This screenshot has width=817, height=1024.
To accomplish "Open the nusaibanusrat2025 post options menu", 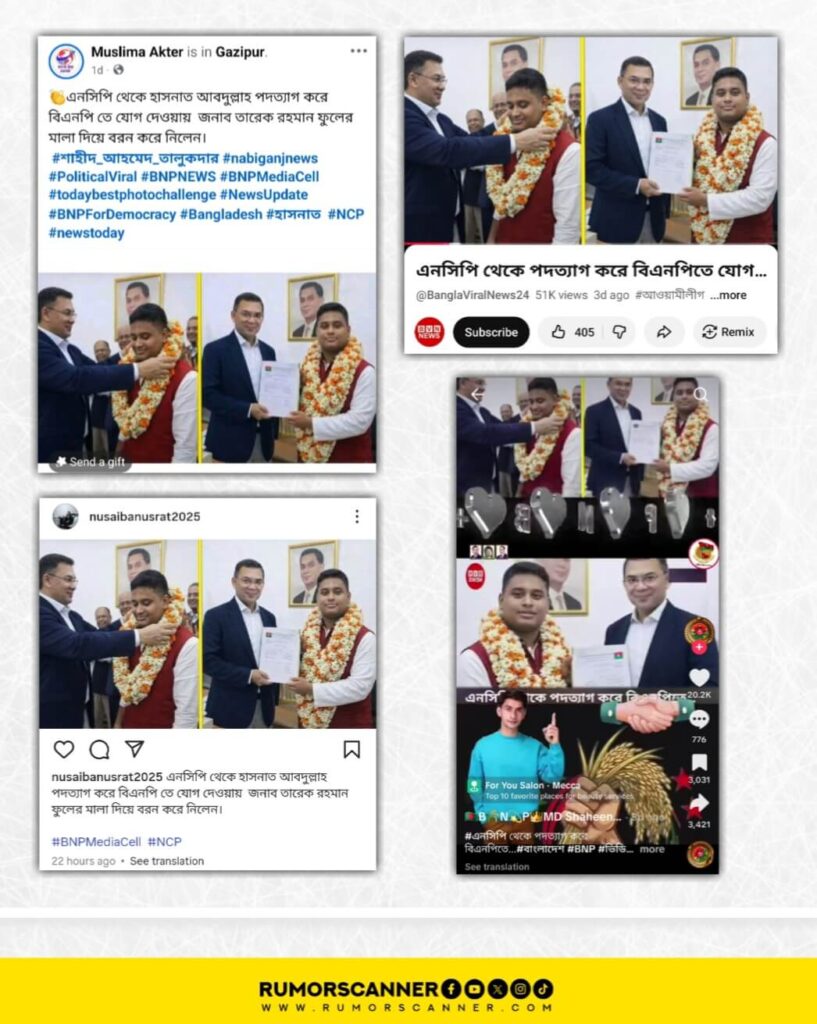I will [x=357, y=517].
